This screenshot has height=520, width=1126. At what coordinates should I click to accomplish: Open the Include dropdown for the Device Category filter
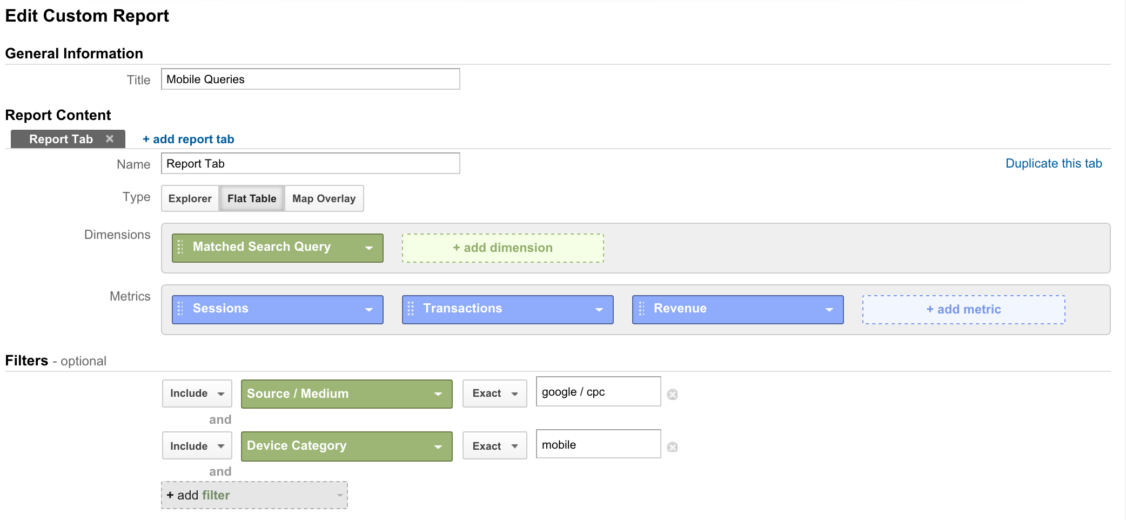coord(197,446)
